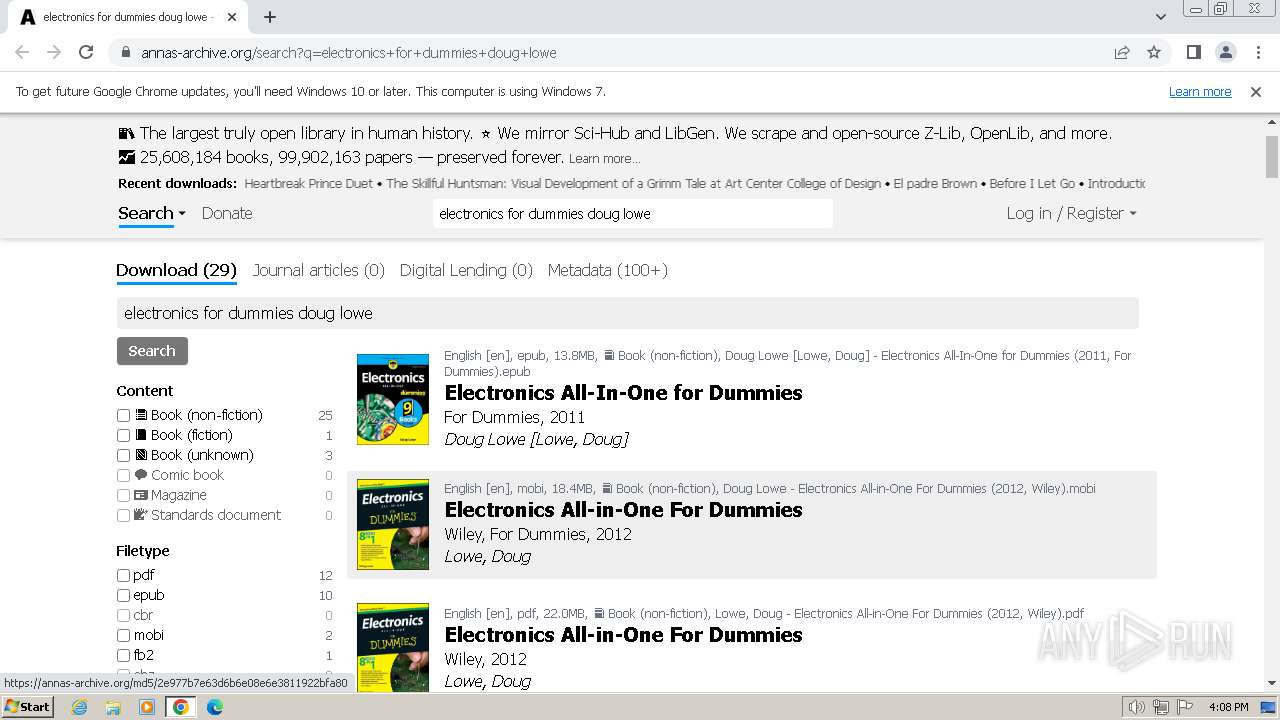Share this page using the share icon
This screenshot has width=1280, height=720.
pyautogui.click(x=1122, y=52)
